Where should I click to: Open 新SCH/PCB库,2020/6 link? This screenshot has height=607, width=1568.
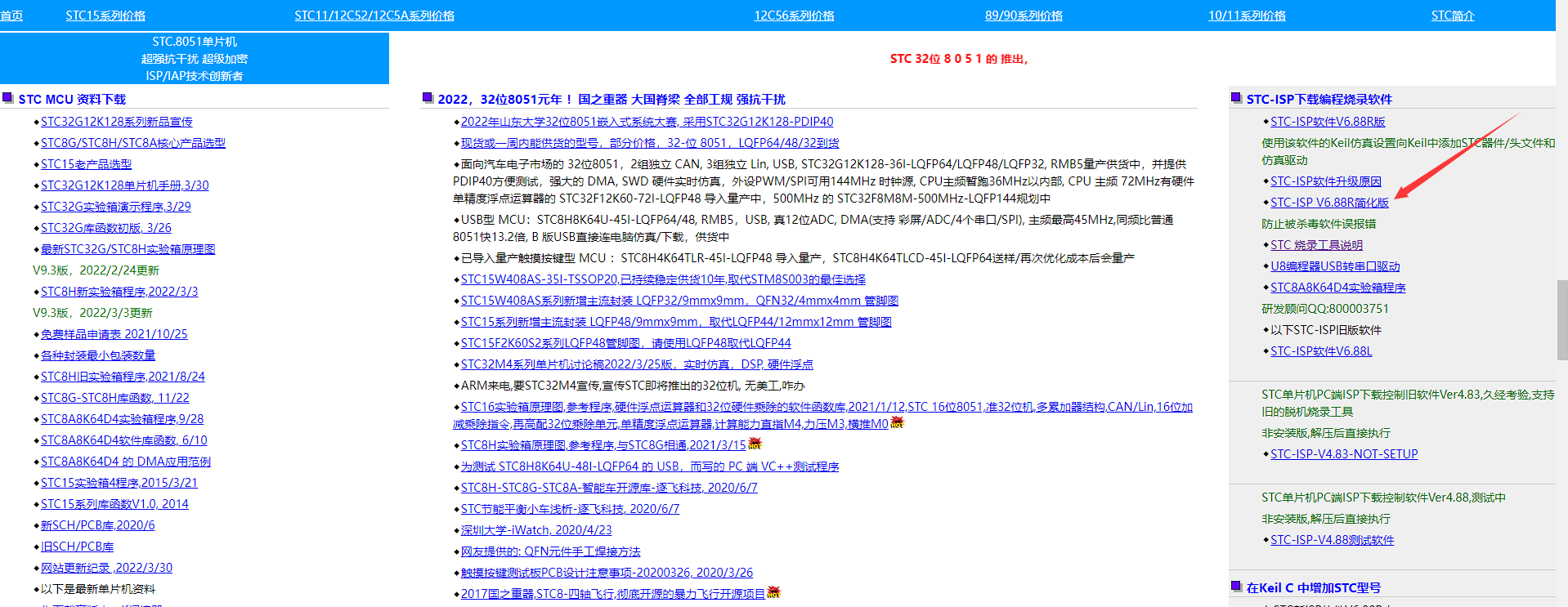click(x=98, y=525)
